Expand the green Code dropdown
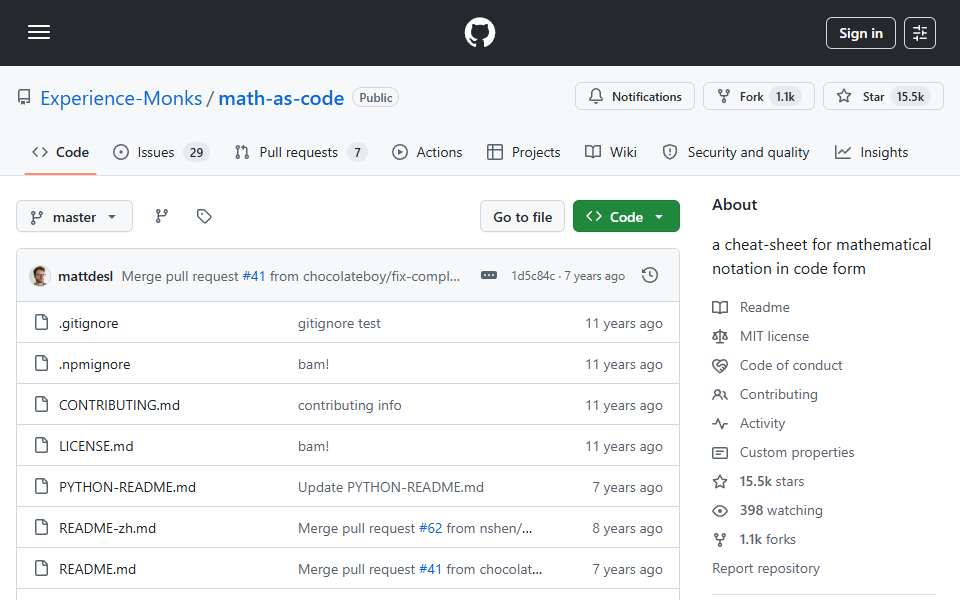Image resolution: width=960 pixels, height=600 pixels. (626, 217)
